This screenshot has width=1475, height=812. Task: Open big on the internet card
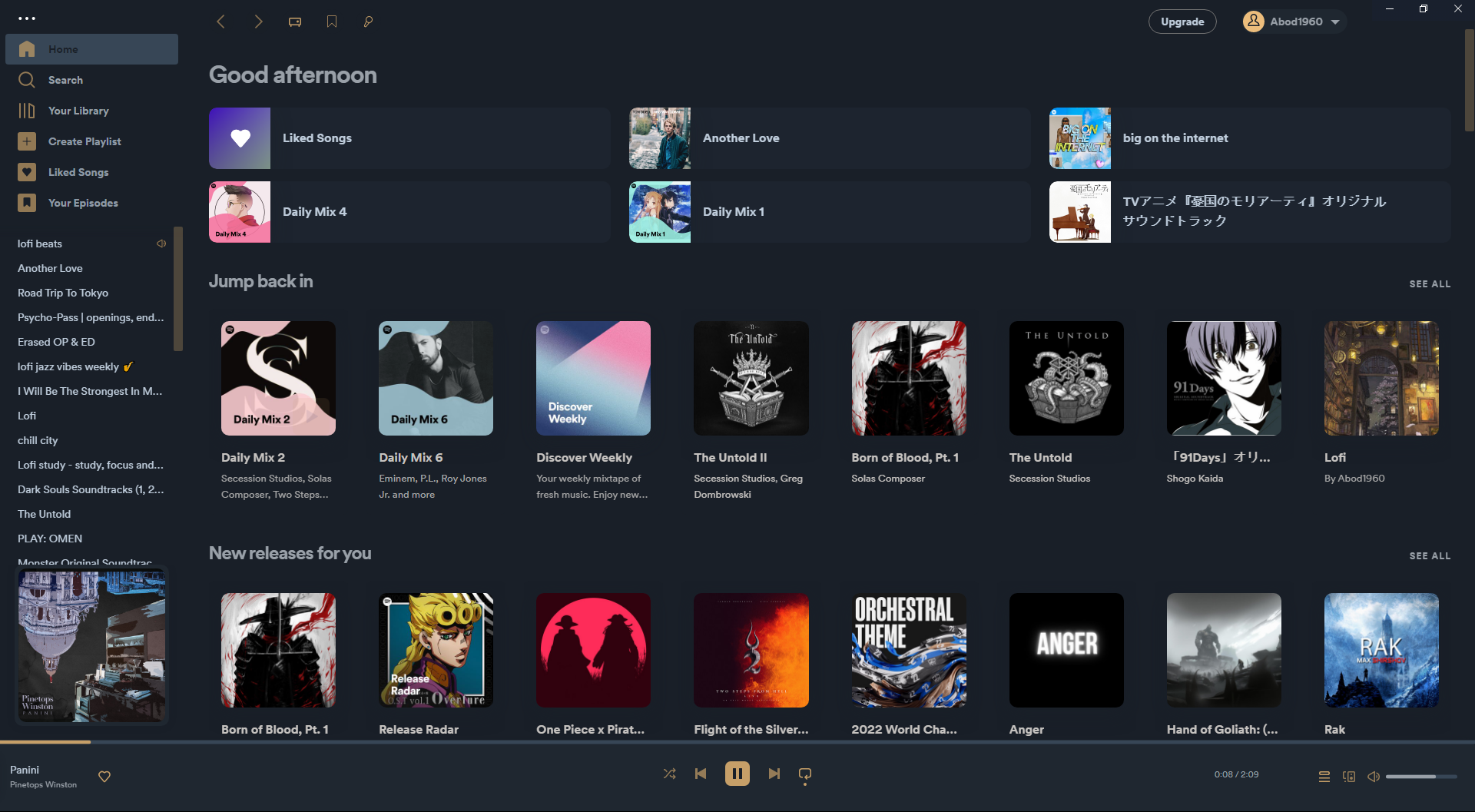(1250, 138)
